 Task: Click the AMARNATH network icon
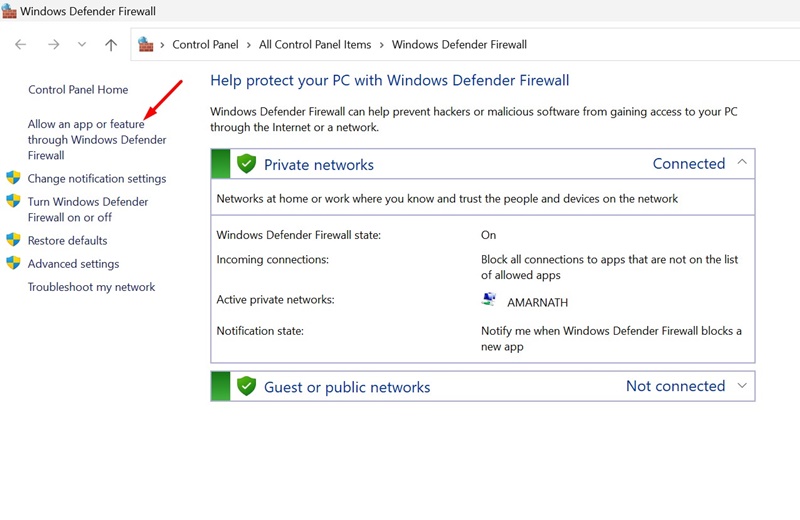(489, 299)
